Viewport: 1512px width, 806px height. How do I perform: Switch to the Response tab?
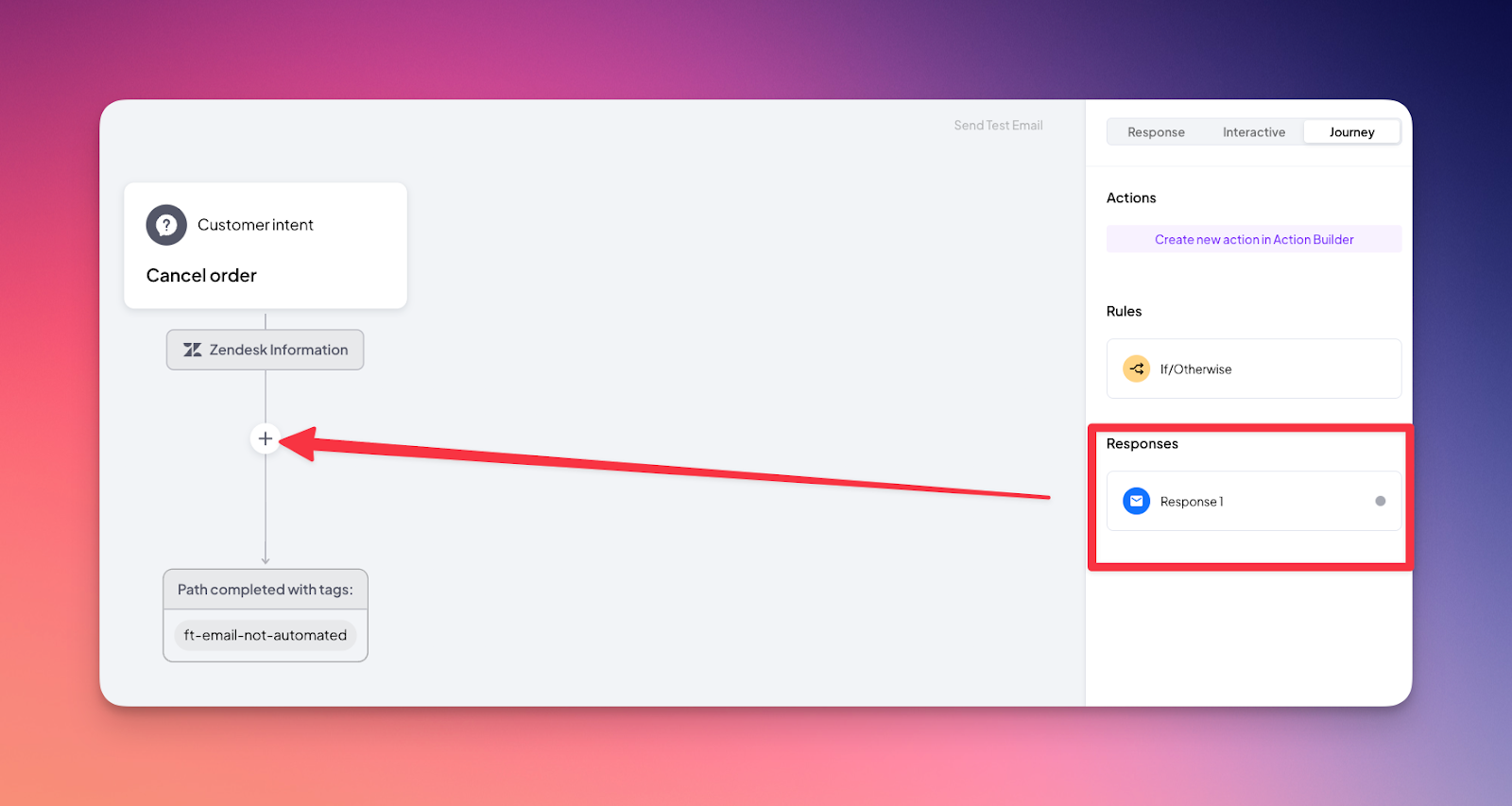[1156, 132]
